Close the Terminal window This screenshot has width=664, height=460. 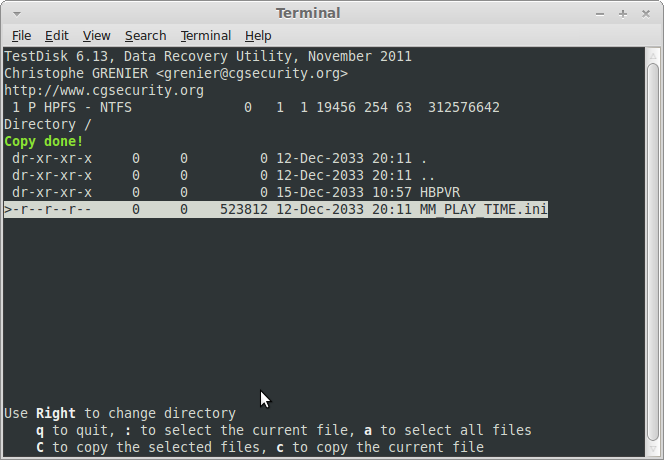point(645,14)
